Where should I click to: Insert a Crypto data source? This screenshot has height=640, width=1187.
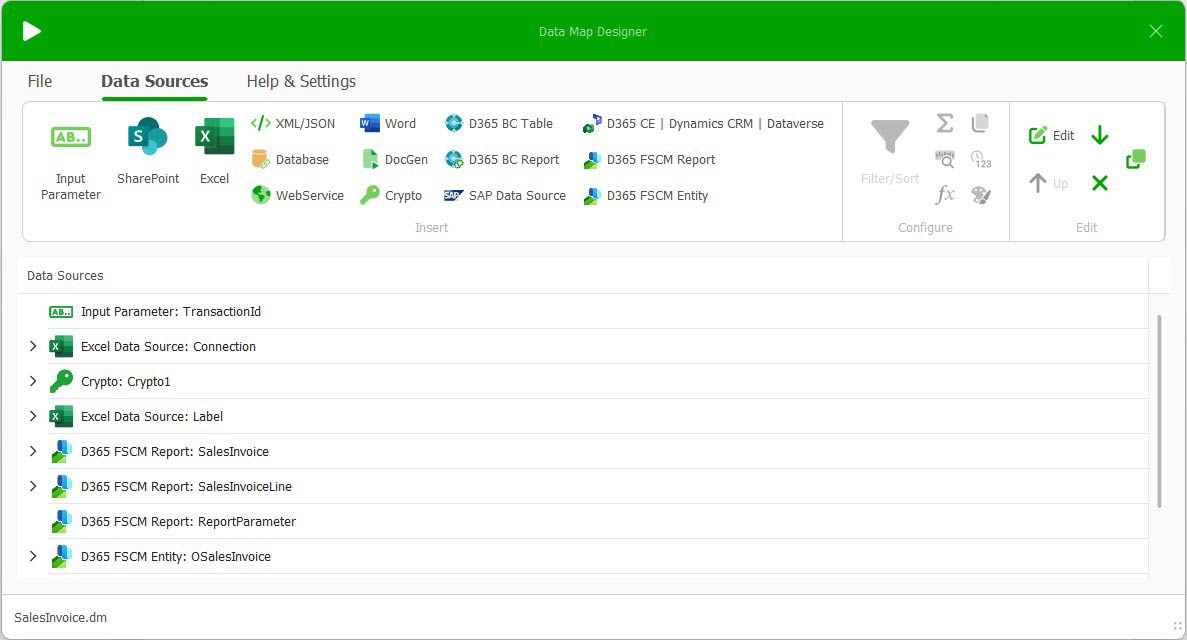coord(392,195)
